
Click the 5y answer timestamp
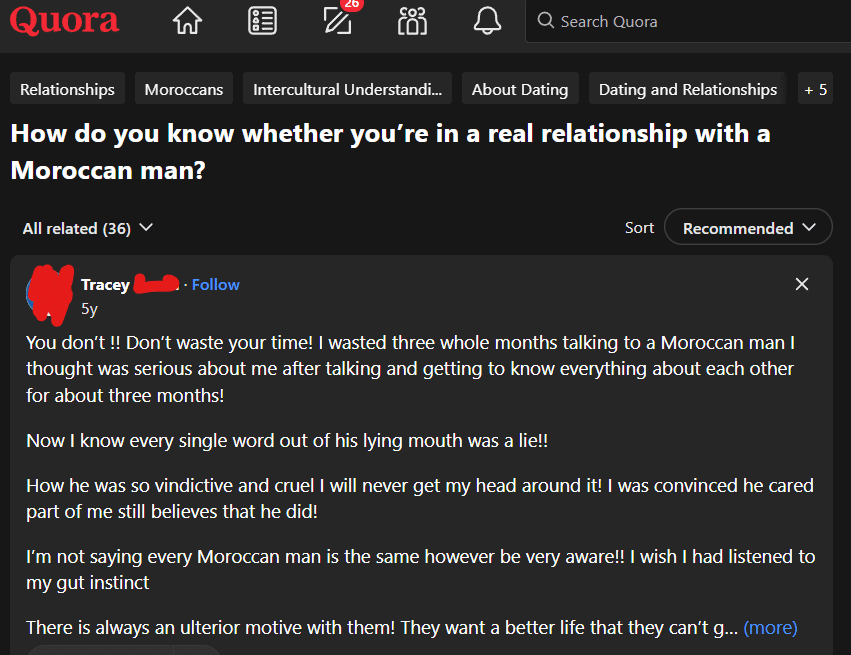89,309
